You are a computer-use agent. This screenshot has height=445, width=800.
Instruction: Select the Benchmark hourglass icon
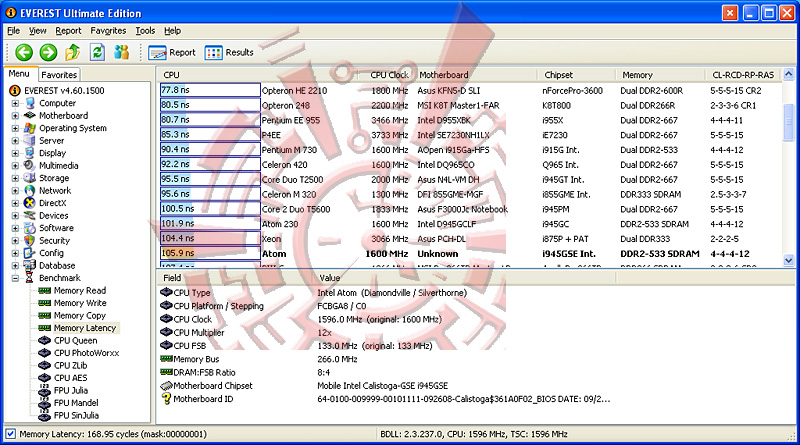click(30, 278)
